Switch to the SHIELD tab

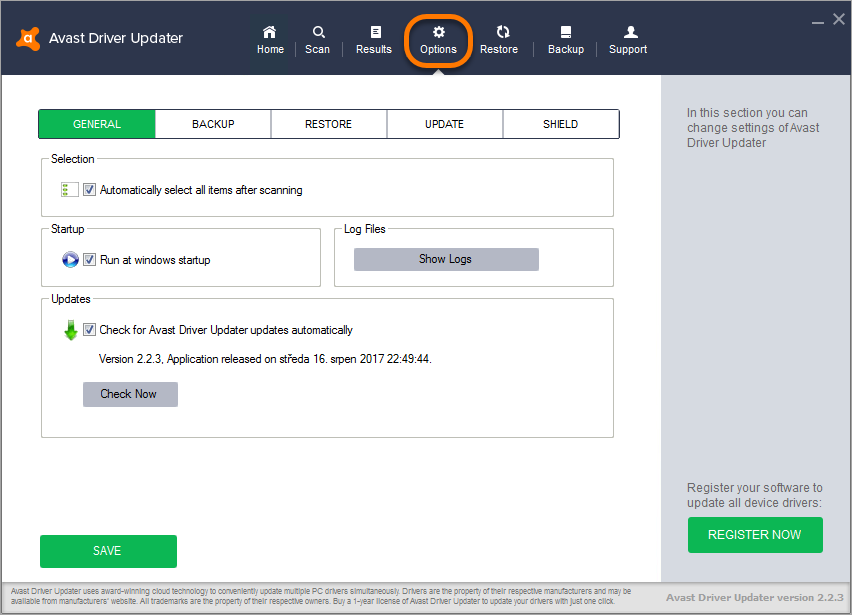click(560, 124)
